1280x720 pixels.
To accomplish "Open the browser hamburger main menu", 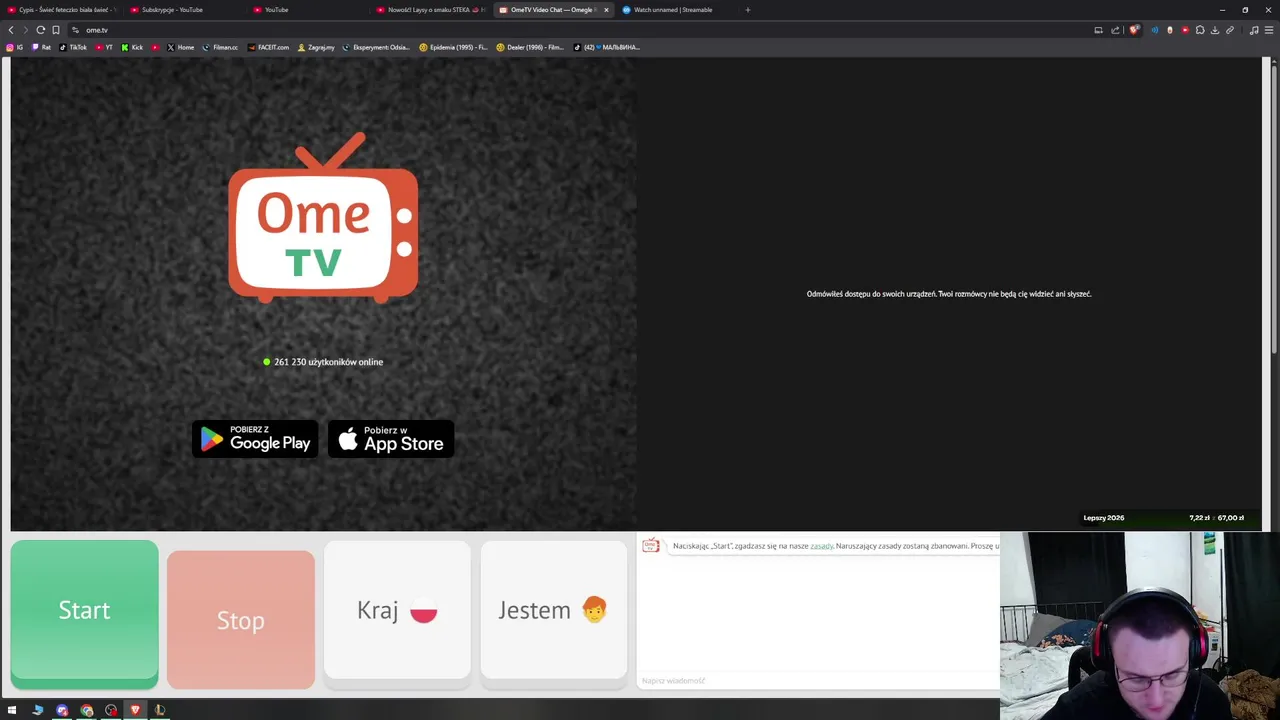I will [x=1269, y=30].
